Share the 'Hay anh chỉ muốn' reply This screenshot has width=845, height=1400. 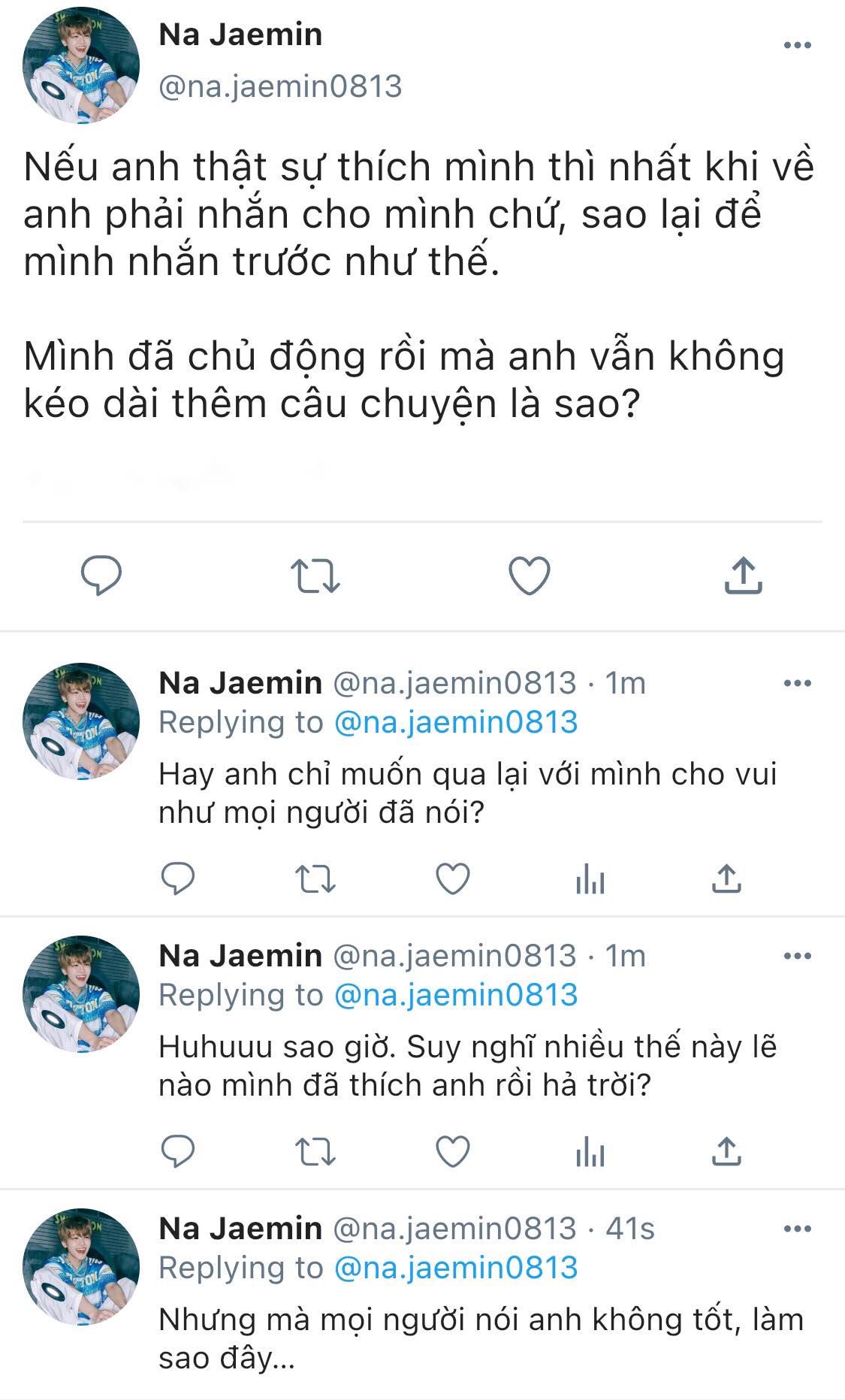click(726, 878)
